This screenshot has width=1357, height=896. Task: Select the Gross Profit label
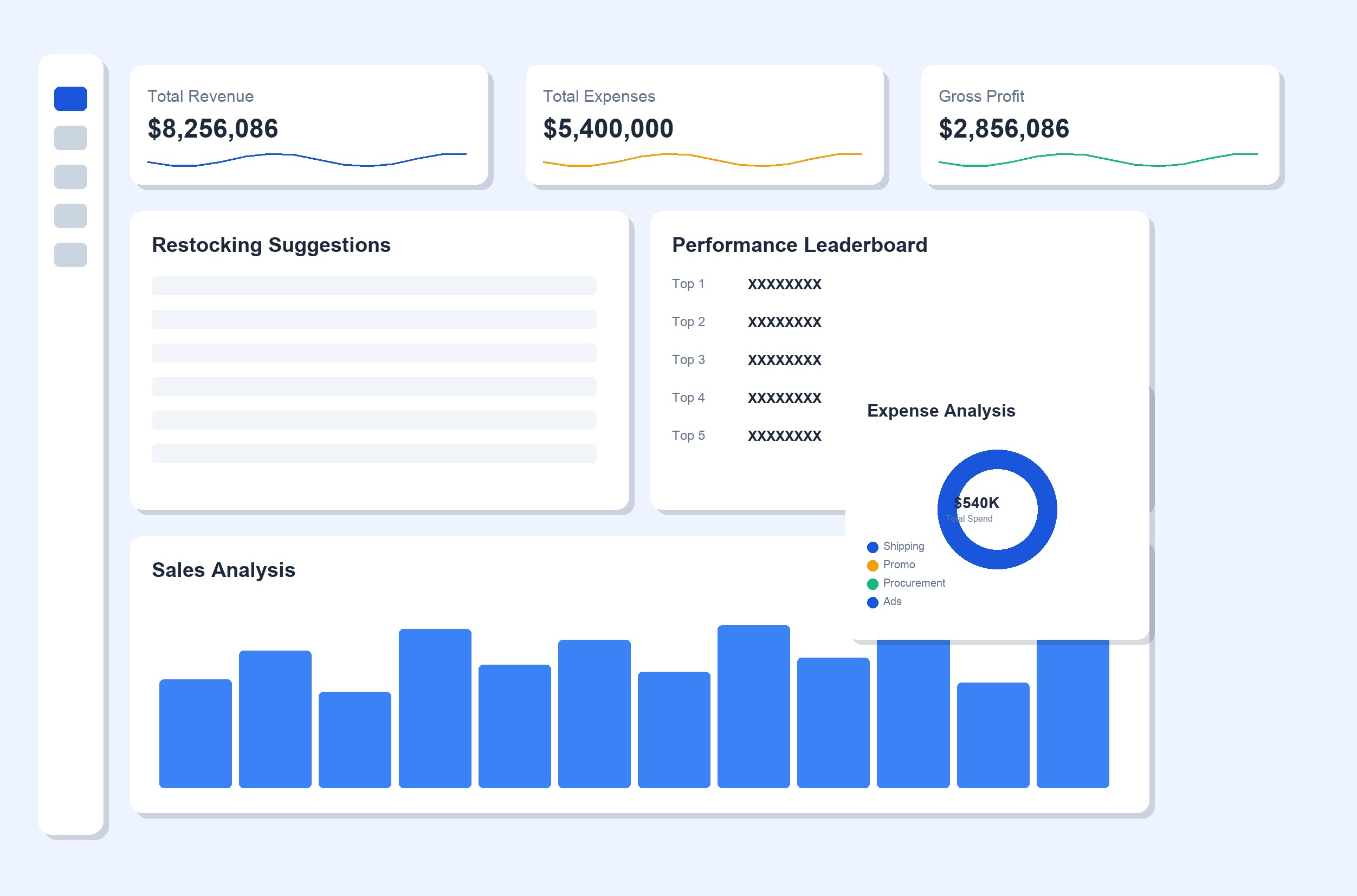(981, 96)
